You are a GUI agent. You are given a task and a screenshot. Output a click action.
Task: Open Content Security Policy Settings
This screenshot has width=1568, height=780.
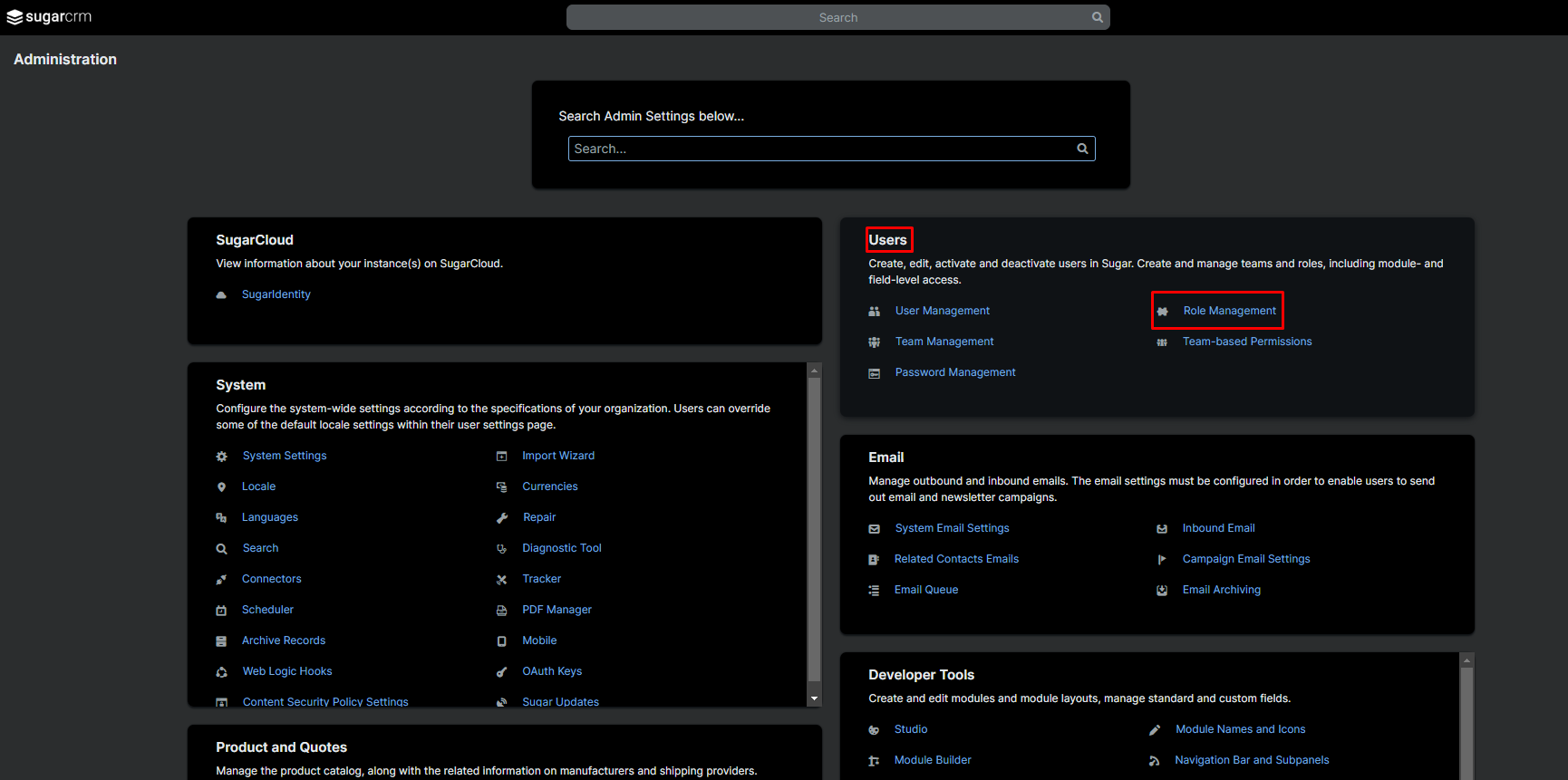pos(325,701)
